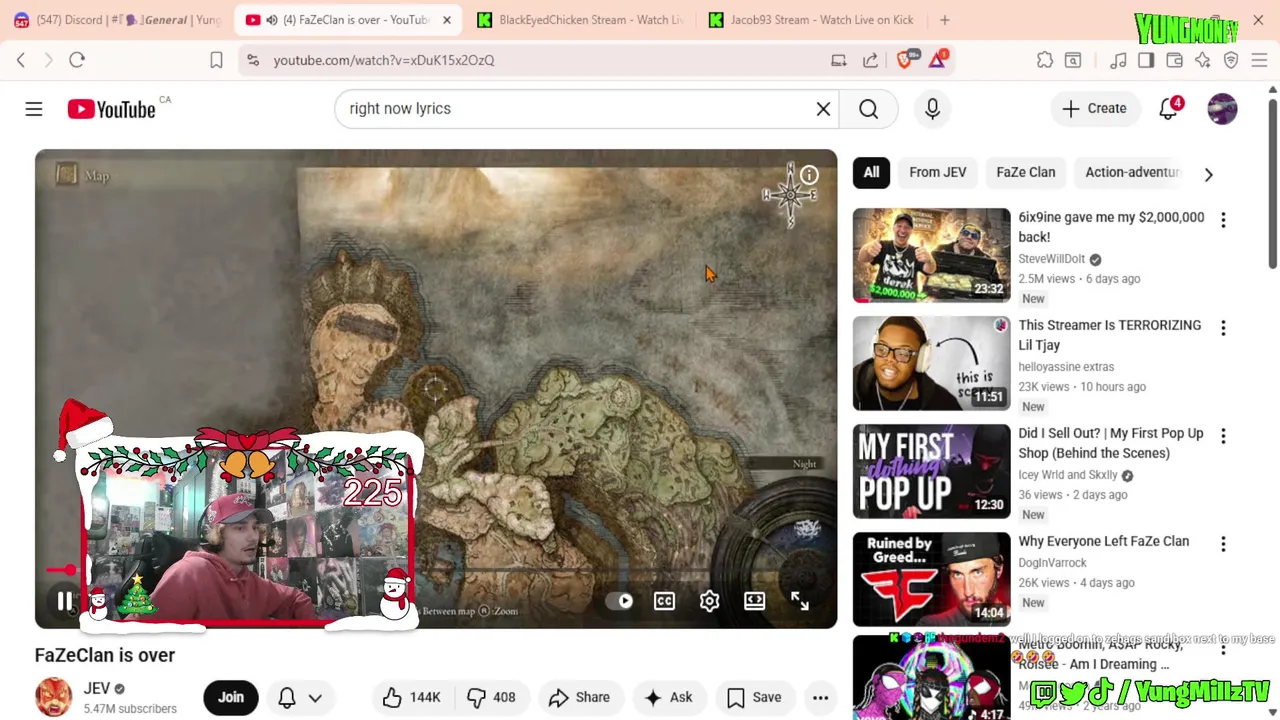Select the All filter chip
The image size is (1280, 720).
[x=871, y=172]
